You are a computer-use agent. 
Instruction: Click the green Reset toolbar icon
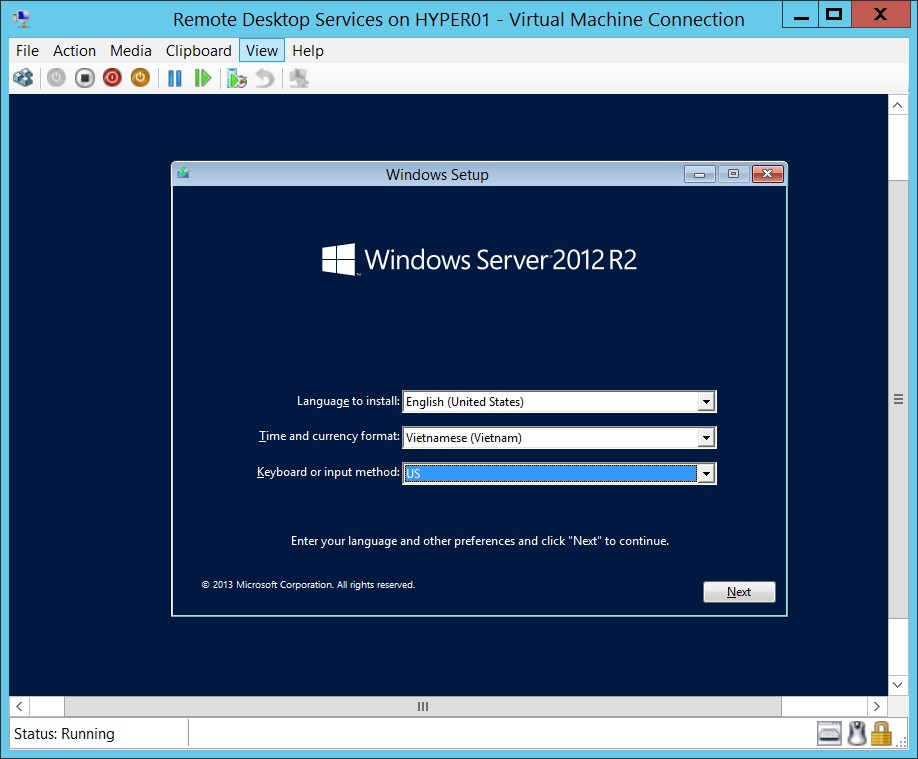tap(203, 78)
